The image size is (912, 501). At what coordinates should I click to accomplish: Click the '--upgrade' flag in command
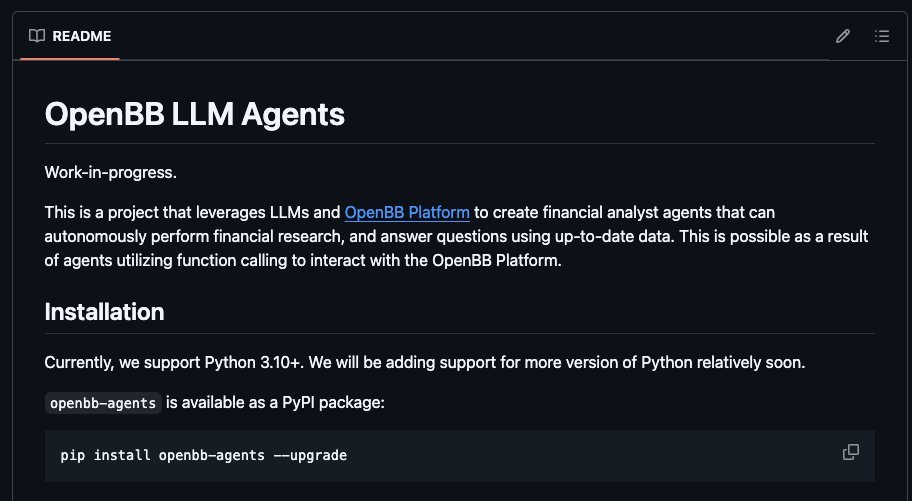(311, 456)
